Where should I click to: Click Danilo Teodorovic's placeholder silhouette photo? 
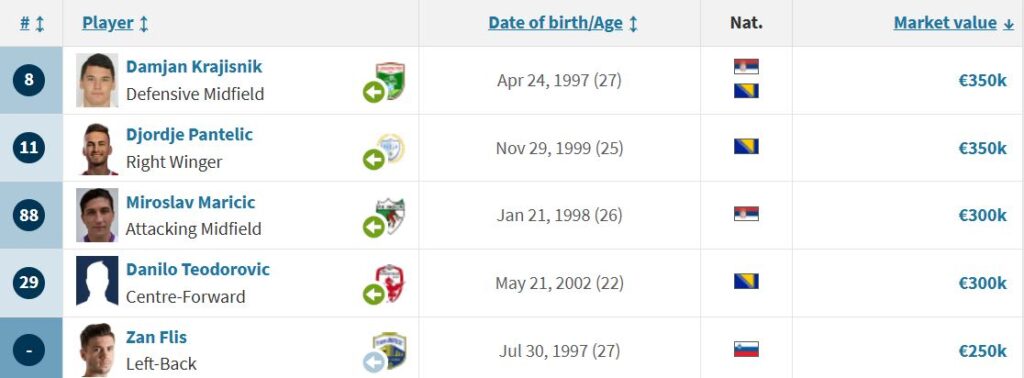(x=97, y=281)
